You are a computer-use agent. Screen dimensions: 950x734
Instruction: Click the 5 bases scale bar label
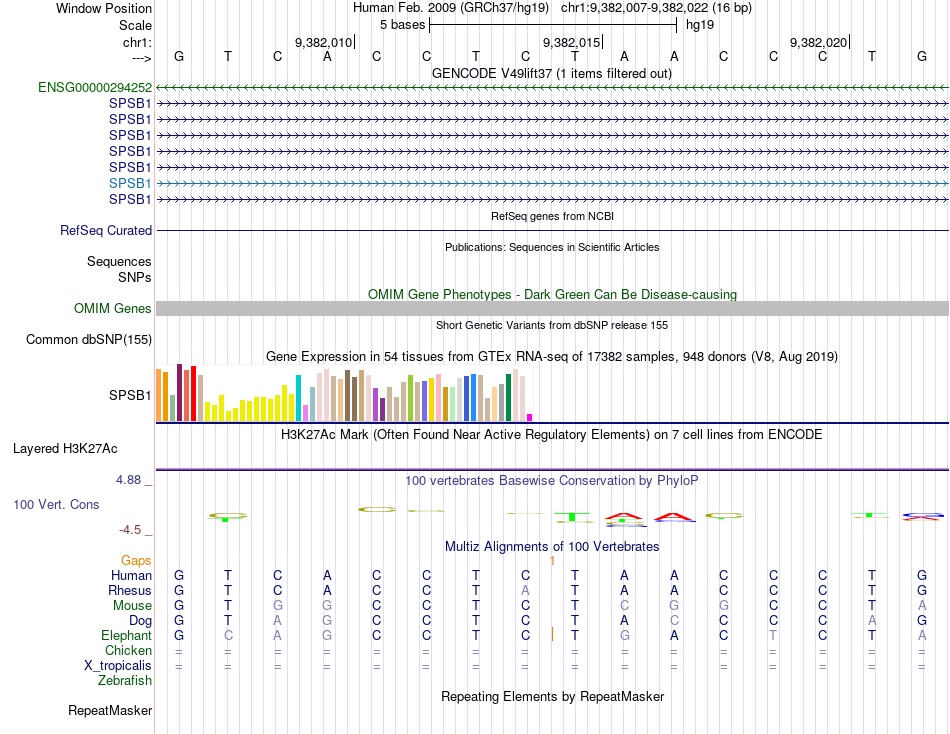pyautogui.click(x=402, y=25)
